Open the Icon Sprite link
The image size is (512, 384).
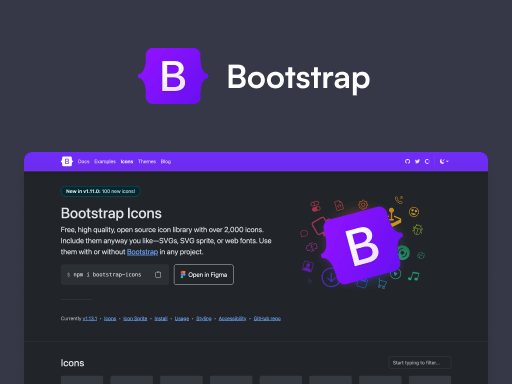(x=135, y=319)
